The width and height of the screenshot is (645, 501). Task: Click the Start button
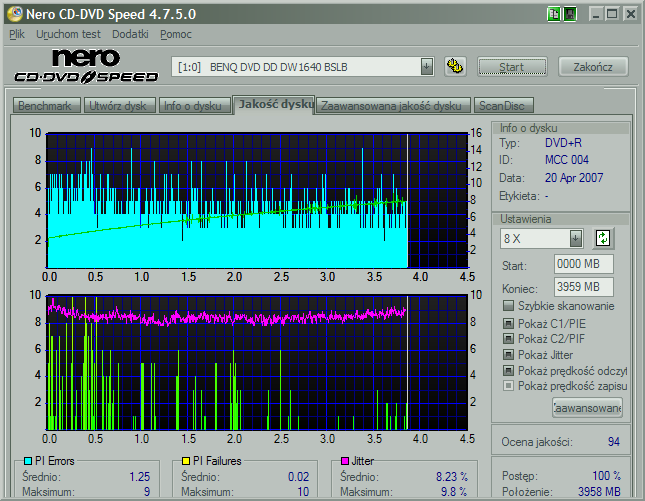coord(512,67)
